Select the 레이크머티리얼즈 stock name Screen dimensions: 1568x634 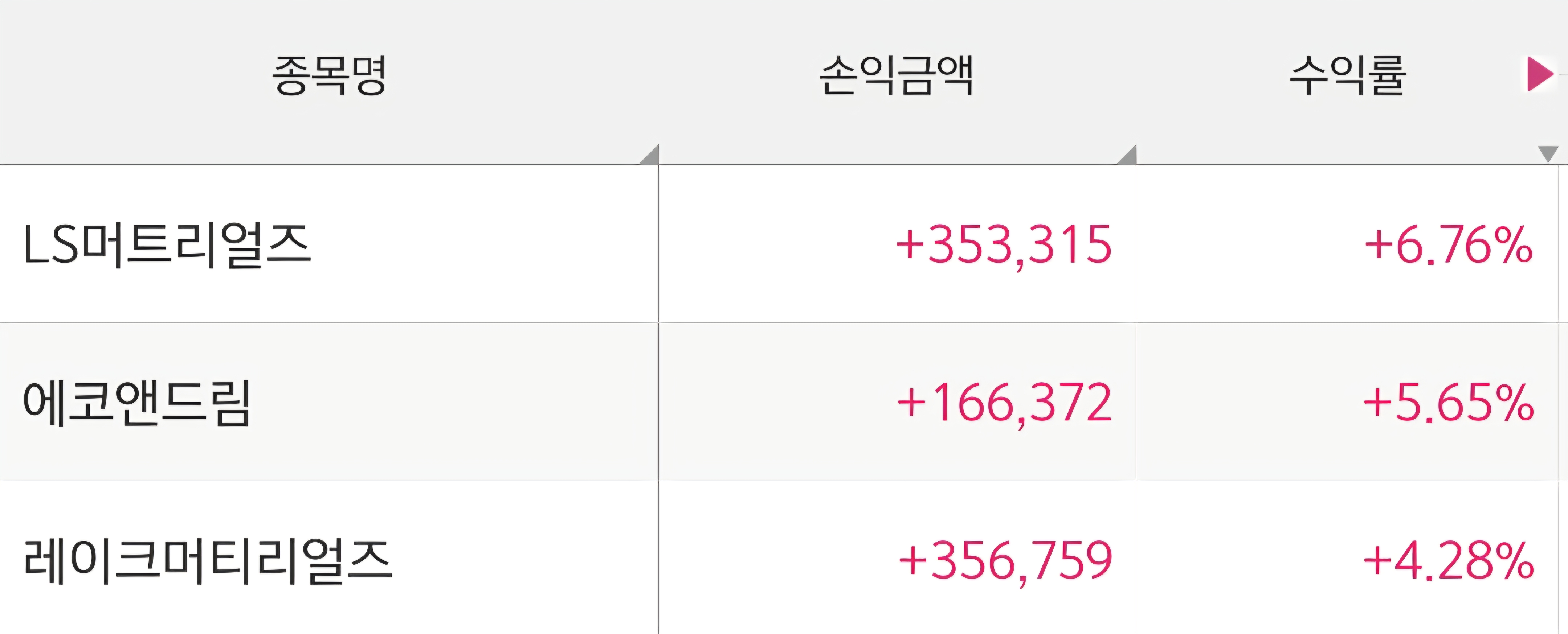click(208, 561)
